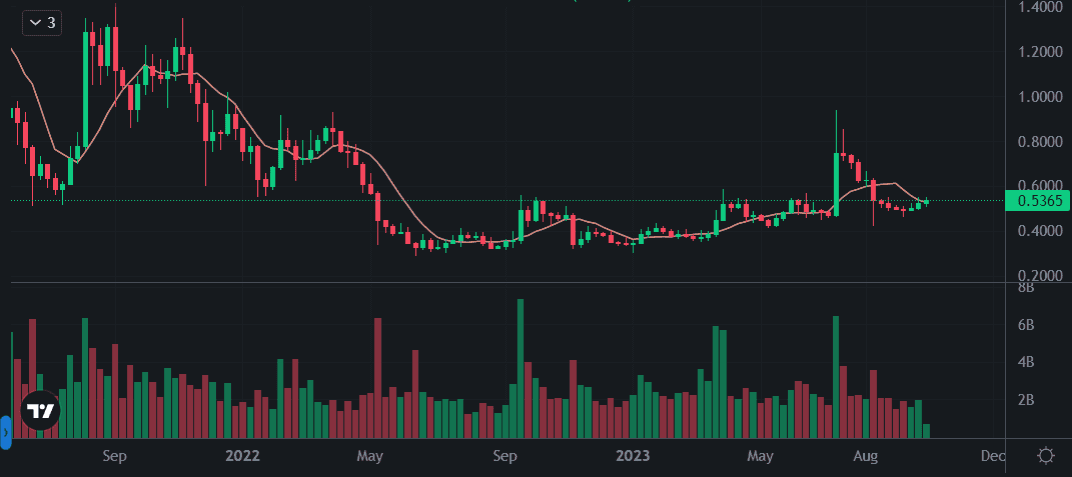Click the 0.4000 price scale label
This screenshot has width=1072, height=477.
[1038, 231]
